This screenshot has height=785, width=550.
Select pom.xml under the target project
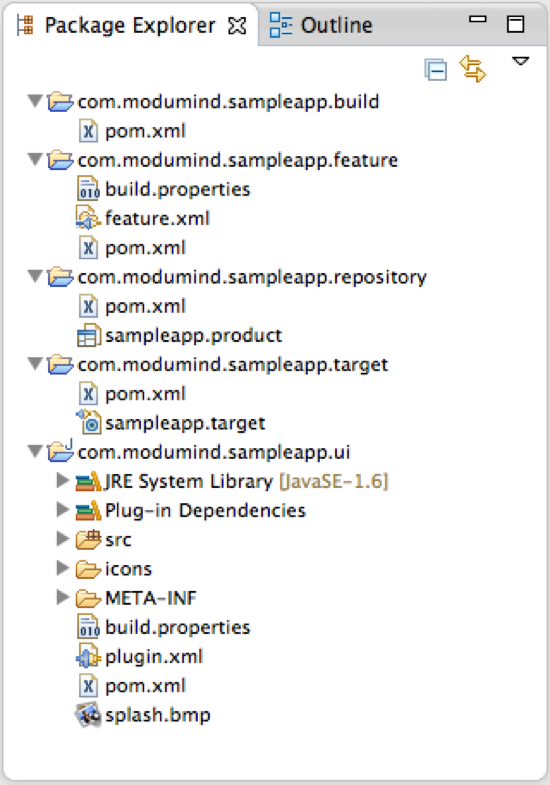coord(145,394)
